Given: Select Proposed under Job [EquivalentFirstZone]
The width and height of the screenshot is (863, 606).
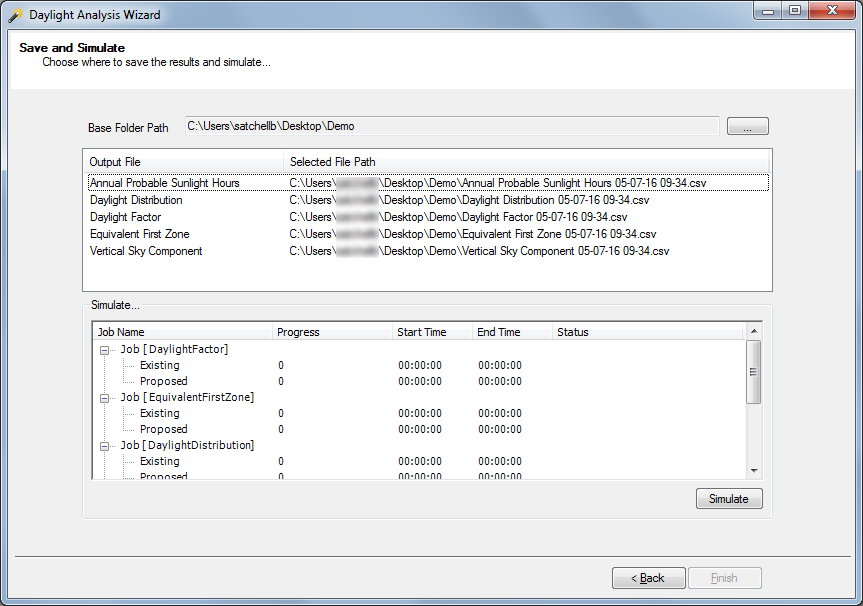Looking at the screenshot, I should pyautogui.click(x=163, y=429).
